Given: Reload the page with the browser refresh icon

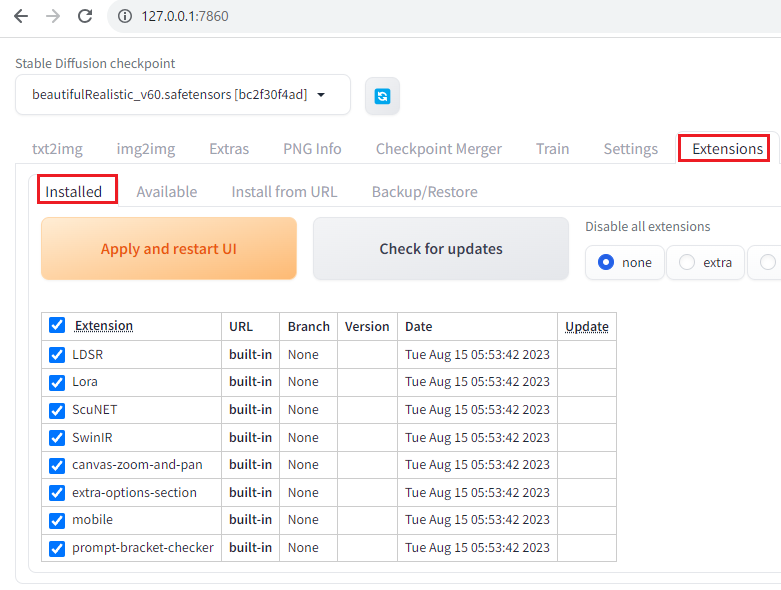Looking at the screenshot, I should pyautogui.click(x=86, y=16).
